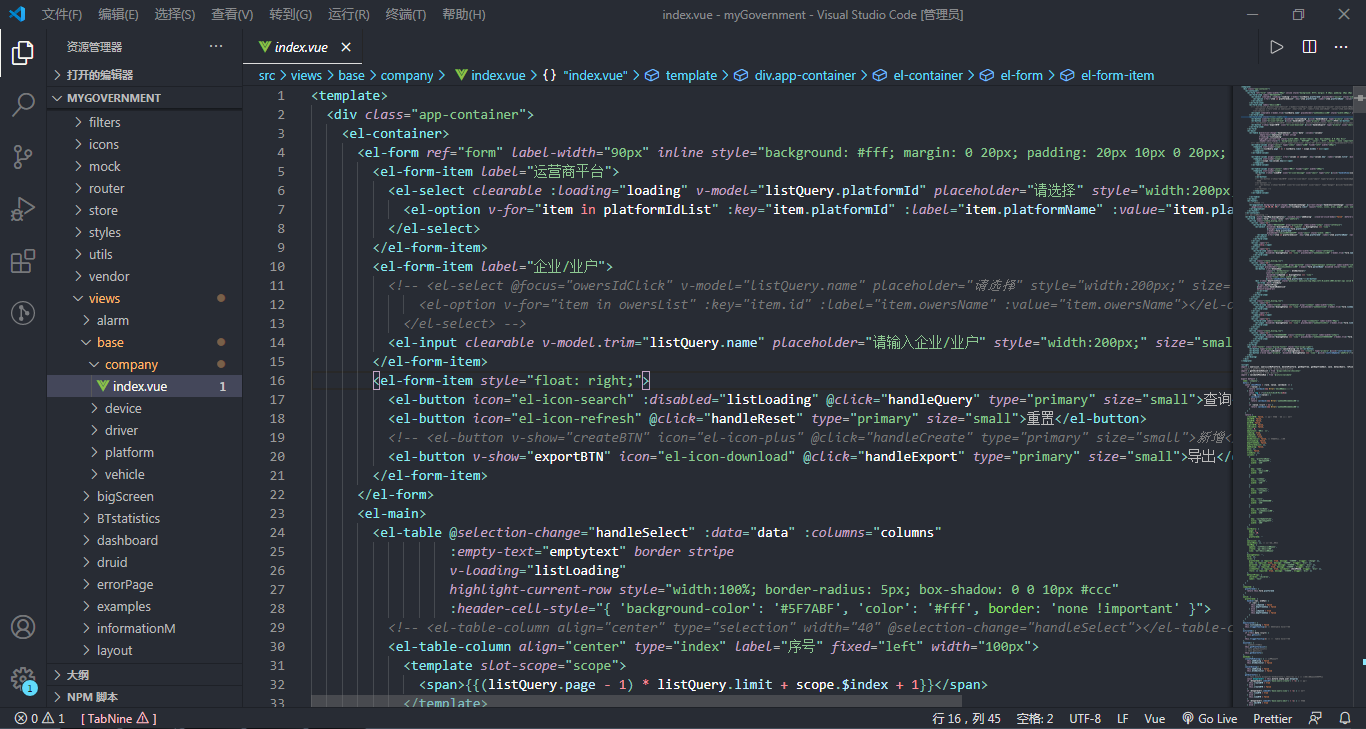1366x729 pixels.
Task: Open the Manage gear icon
Action: pyautogui.click(x=23, y=679)
